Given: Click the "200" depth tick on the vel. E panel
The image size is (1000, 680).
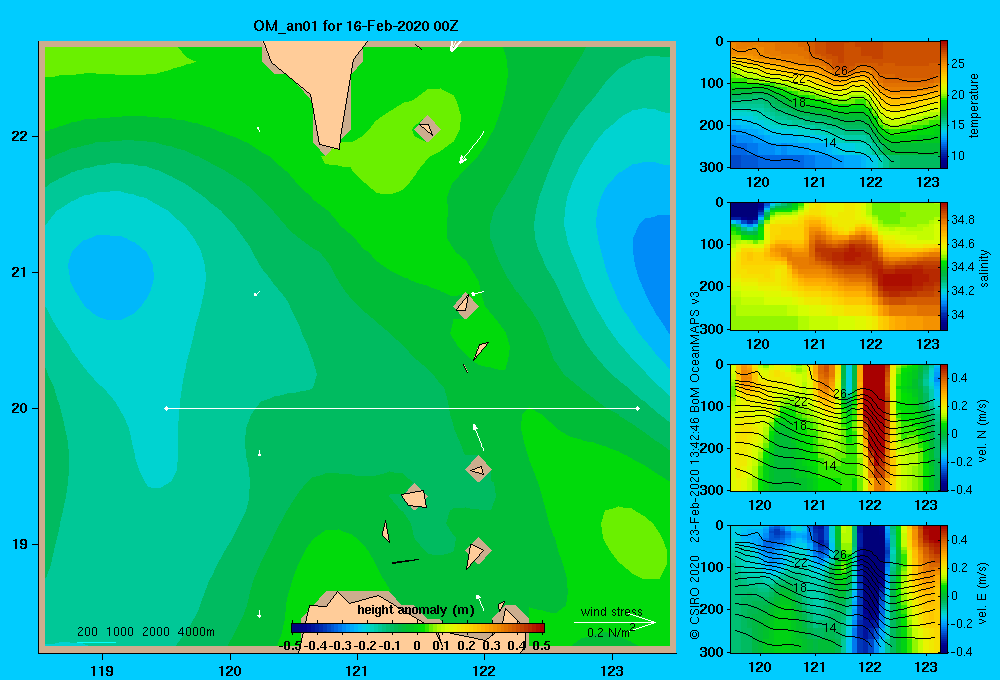Looking at the screenshot, I should pyautogui.click(x=712, y=609).
